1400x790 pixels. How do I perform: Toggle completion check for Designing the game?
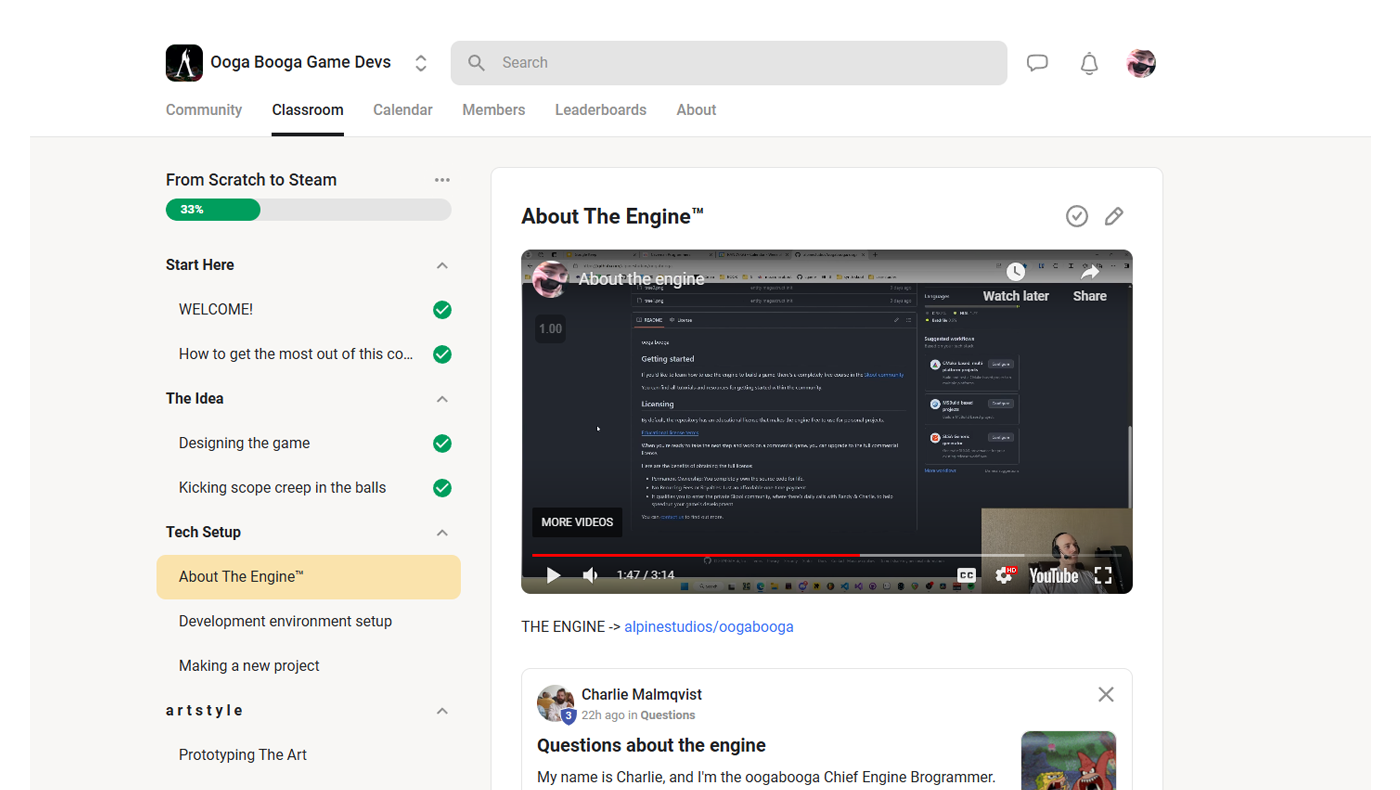(442, 443)
